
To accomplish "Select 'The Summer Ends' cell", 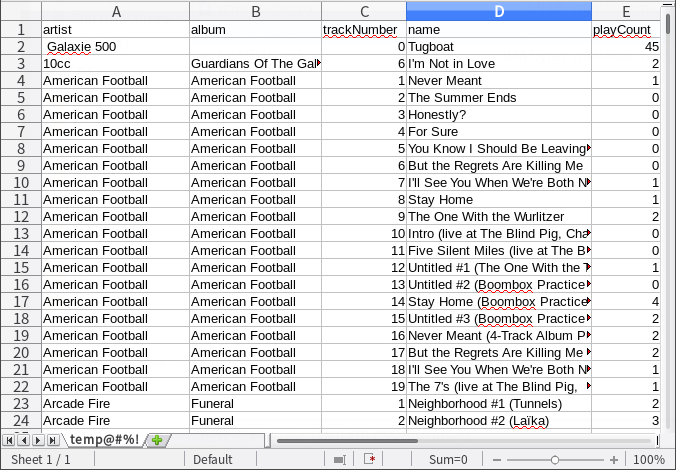I will [x=499, y=97].
